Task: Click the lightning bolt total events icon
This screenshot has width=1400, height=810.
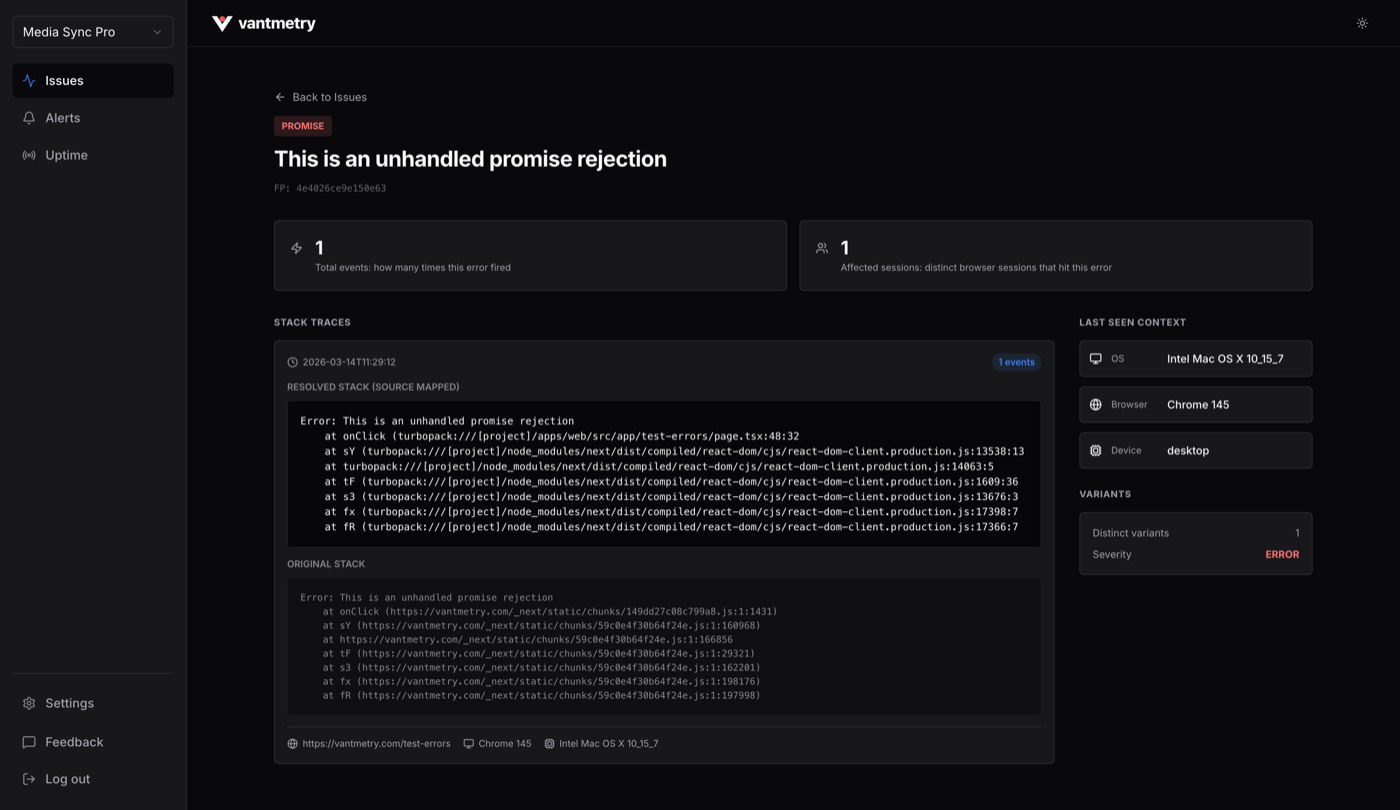Action: pos(296,248)
